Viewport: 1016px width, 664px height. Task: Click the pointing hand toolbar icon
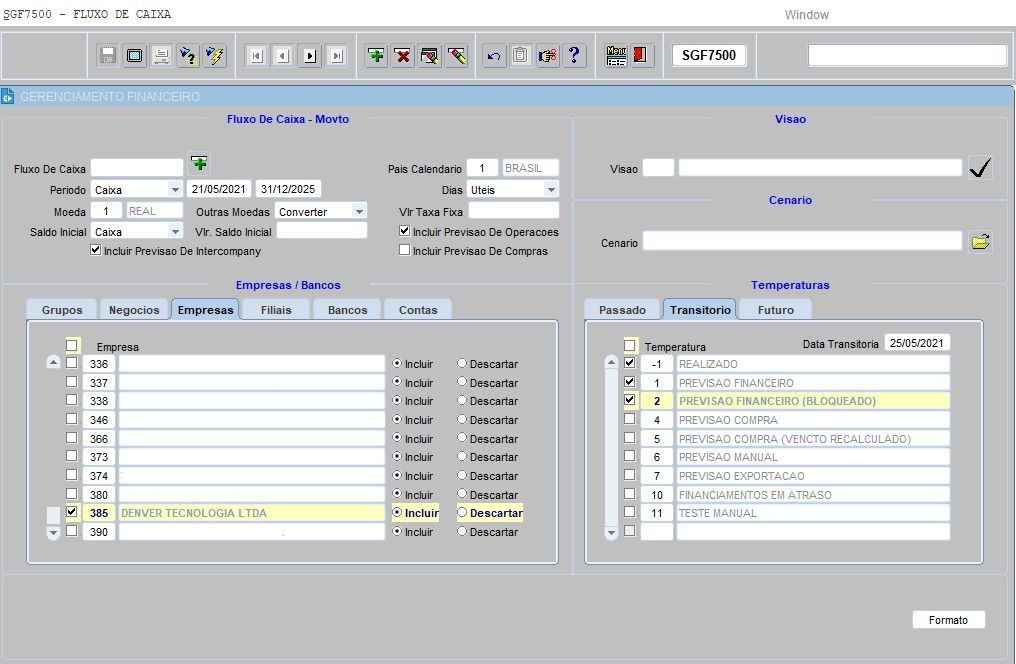coord(547,56)
